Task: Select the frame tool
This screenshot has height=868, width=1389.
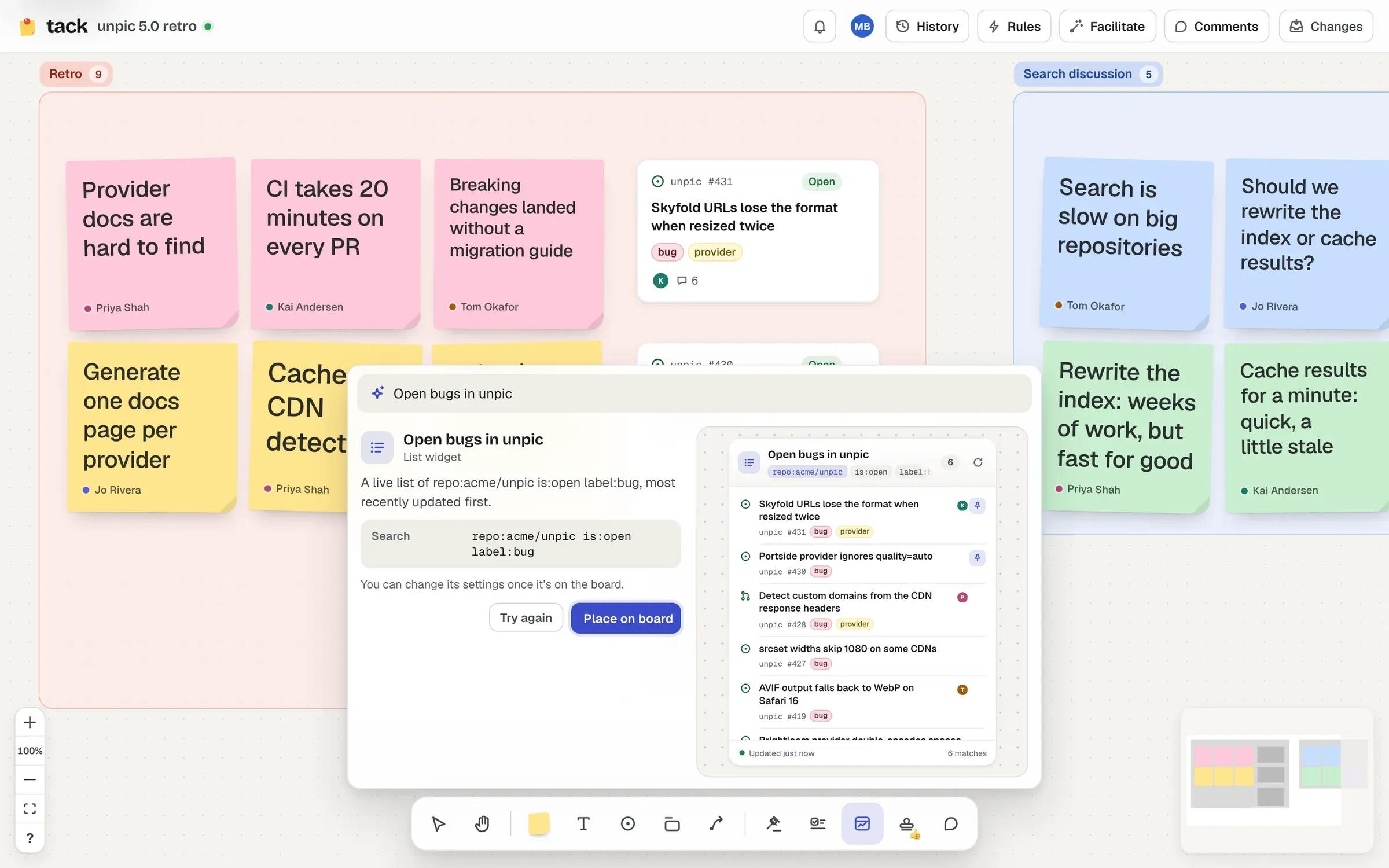Action: click(x=672, y=823)
